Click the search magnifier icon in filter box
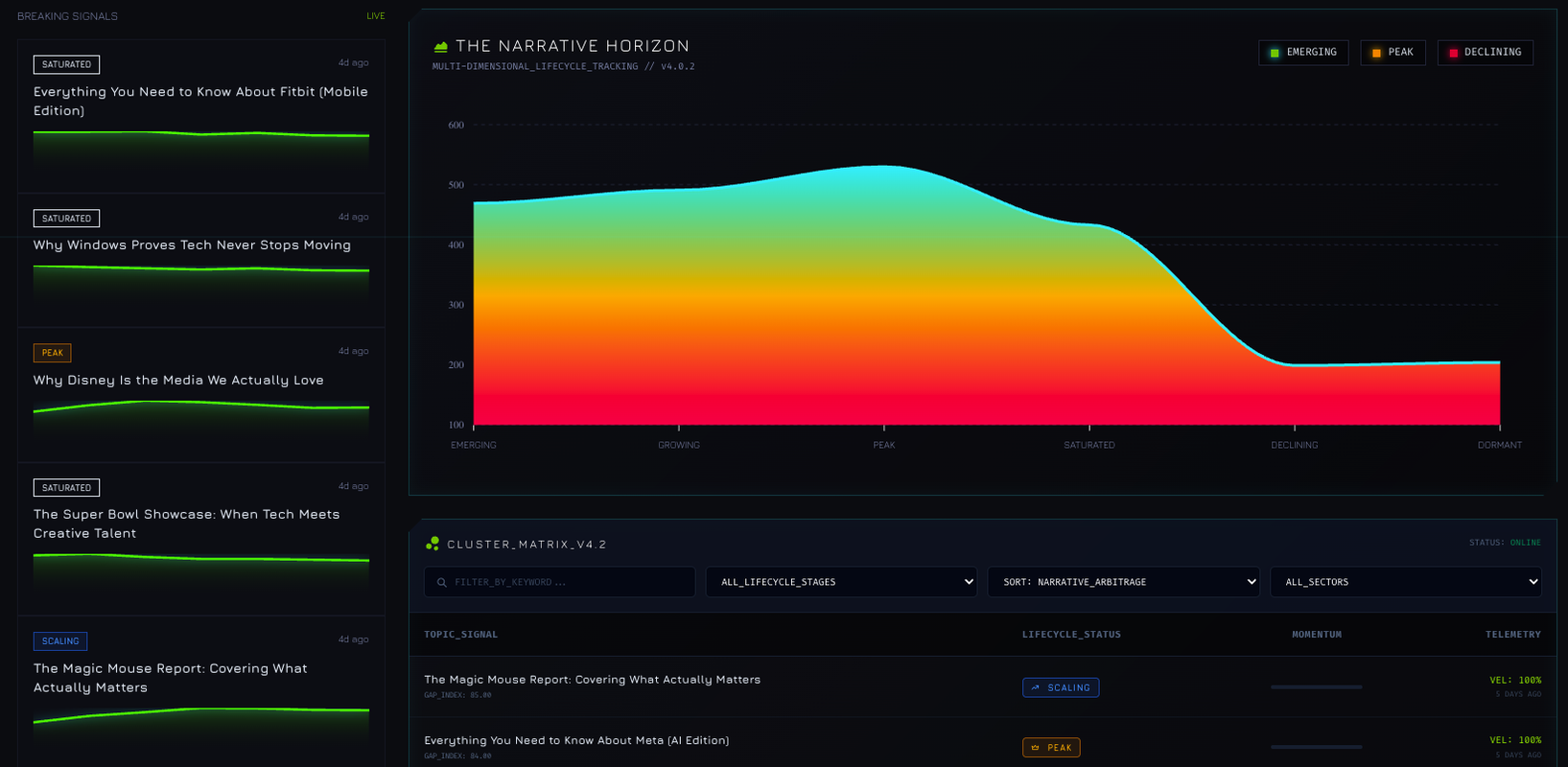 pyautogui.click(x=442, y=582)
